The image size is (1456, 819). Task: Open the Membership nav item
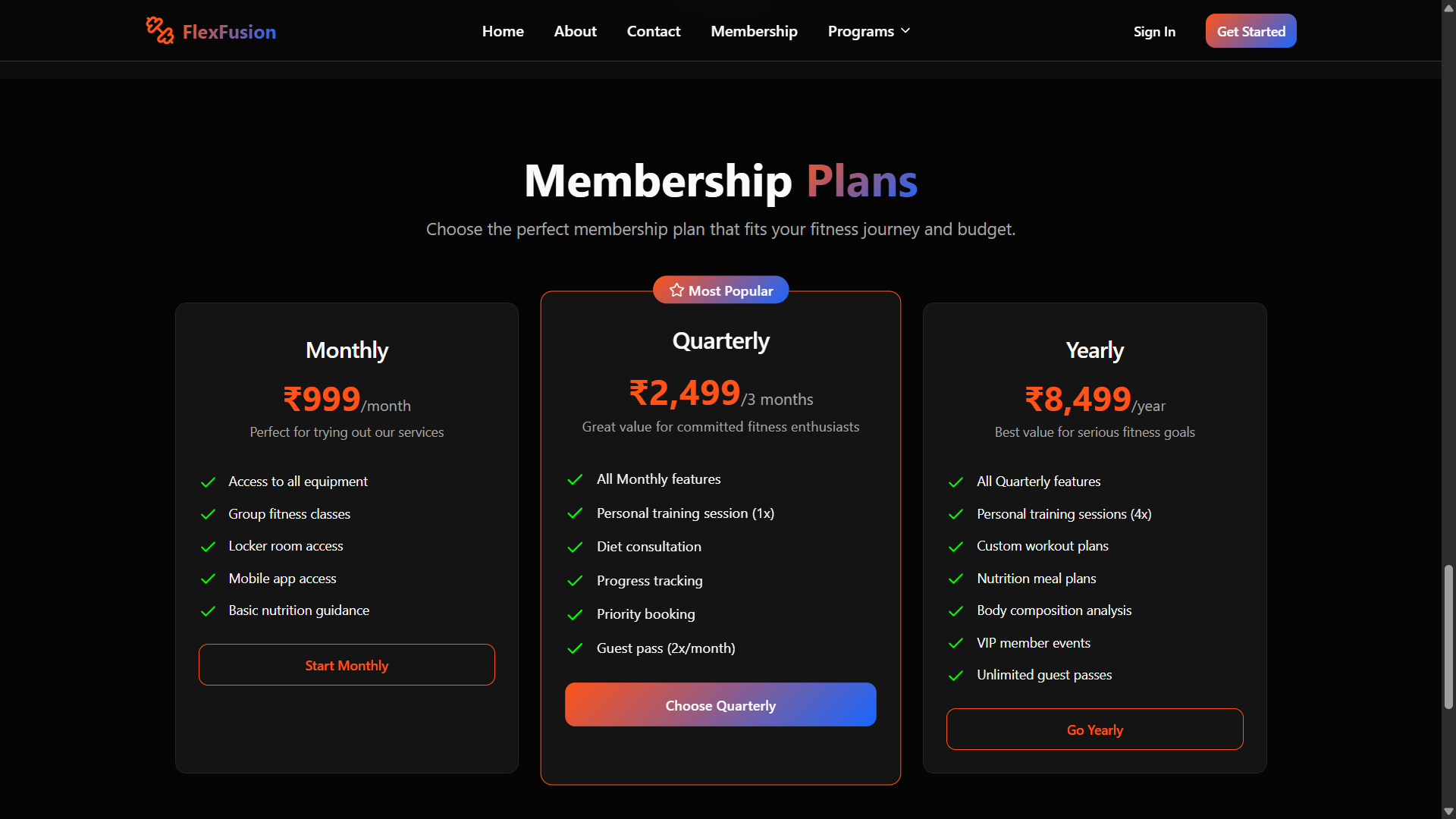point(754,31)
